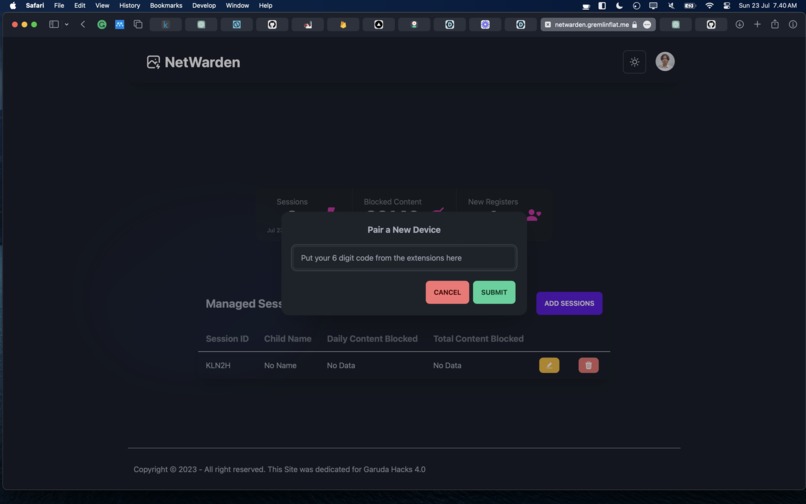This screenshot has height=504, width=806.
Task: Open the Safari menu
Action: (35, 6)
